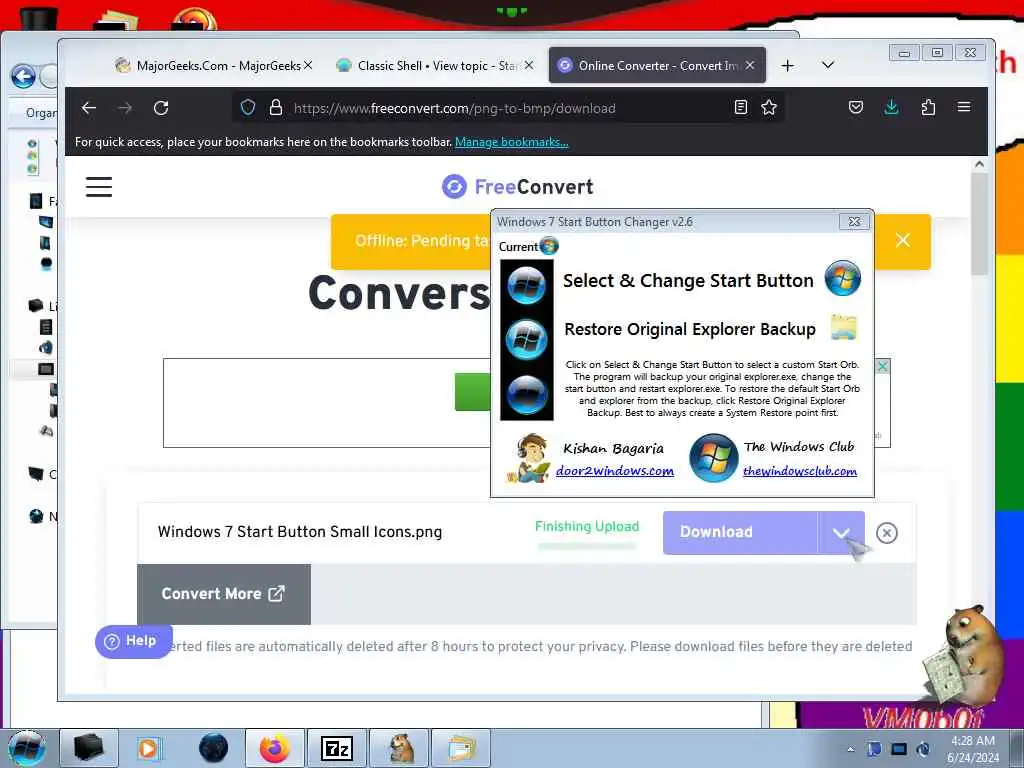Expand the Download options arrow

coord(840,533)
